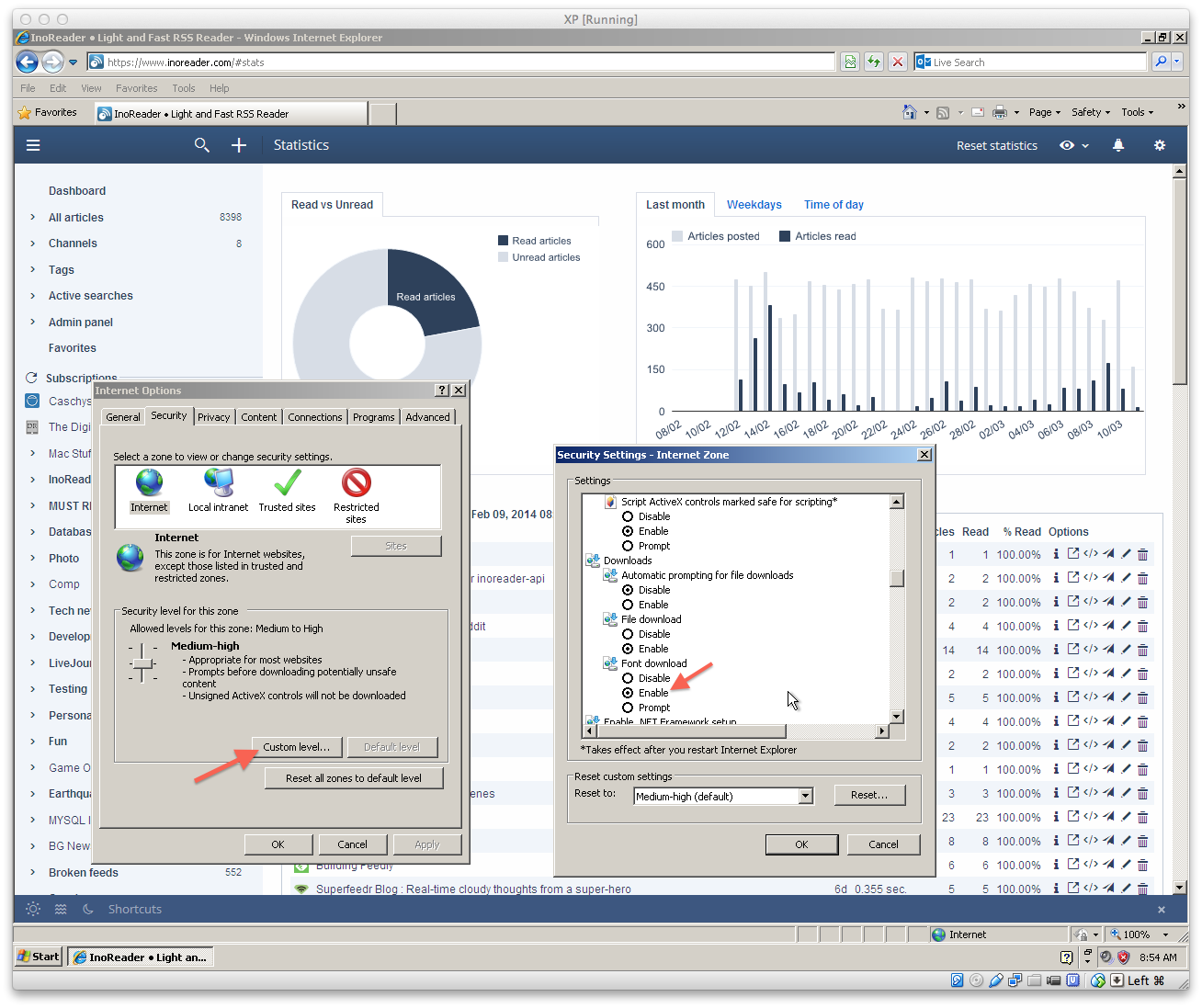Open the notifications bell icon

1118,145
